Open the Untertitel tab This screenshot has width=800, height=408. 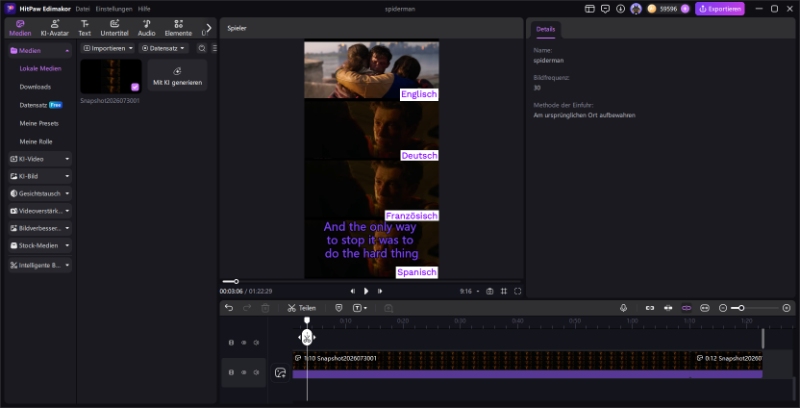114,28
